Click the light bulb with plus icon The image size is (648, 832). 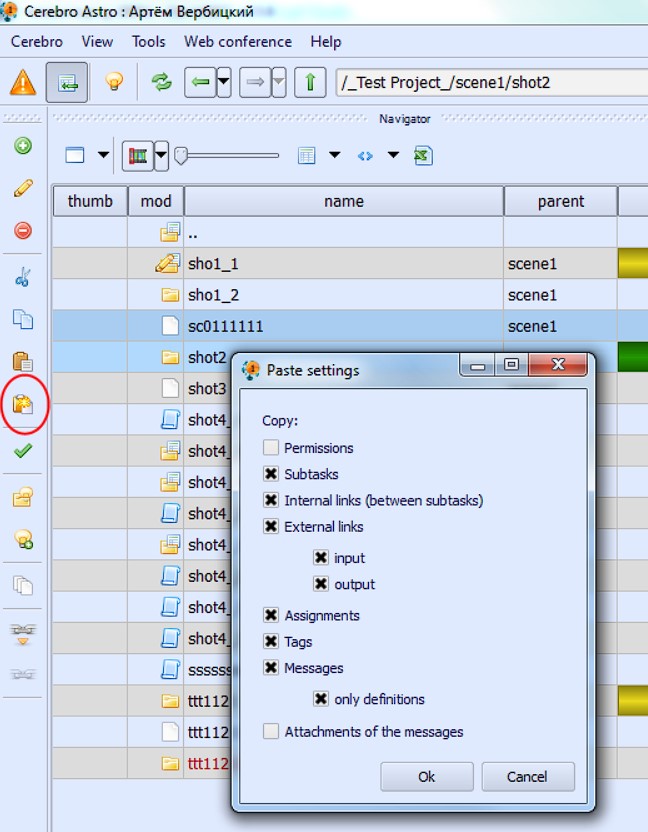click(24, 539)
